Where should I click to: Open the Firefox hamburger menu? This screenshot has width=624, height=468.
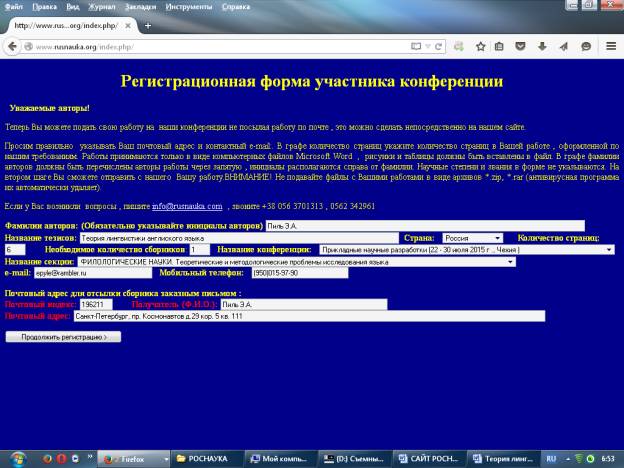(612, 46)
